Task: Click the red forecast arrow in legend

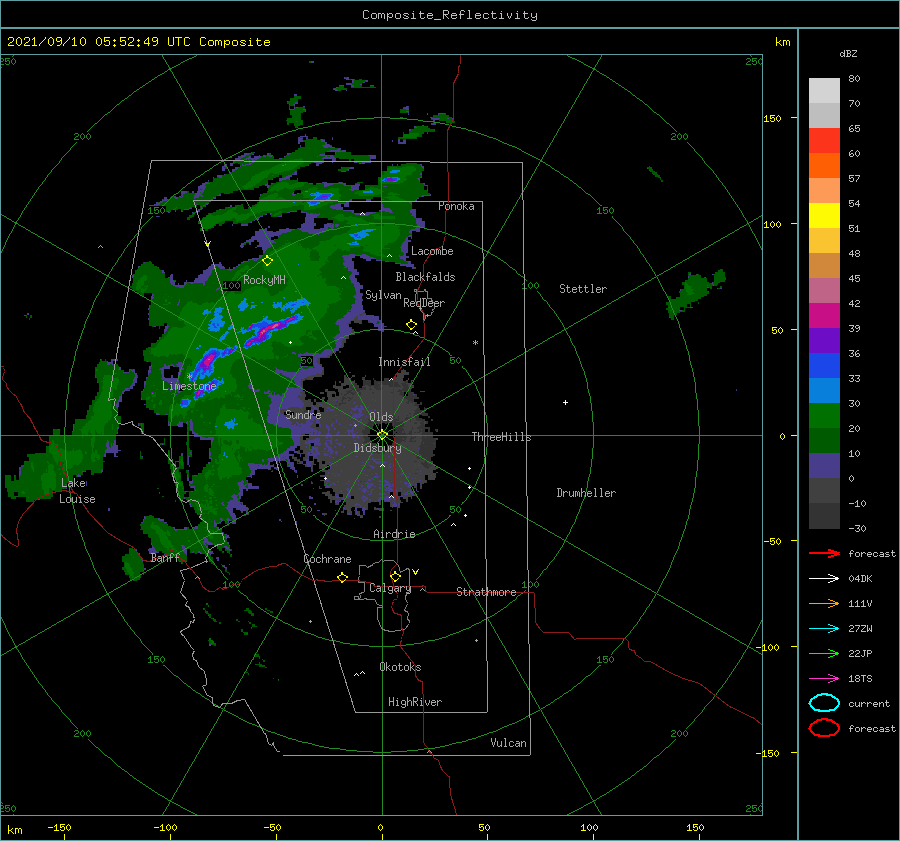Action: (x=824, y=553)
